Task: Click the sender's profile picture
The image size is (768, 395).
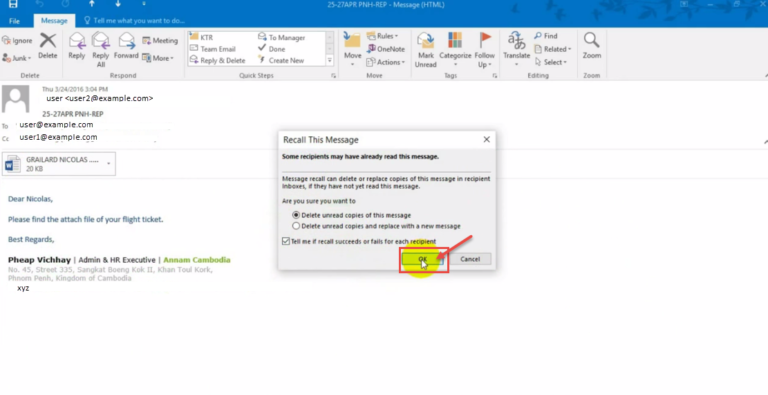Action: pos(16,99)
